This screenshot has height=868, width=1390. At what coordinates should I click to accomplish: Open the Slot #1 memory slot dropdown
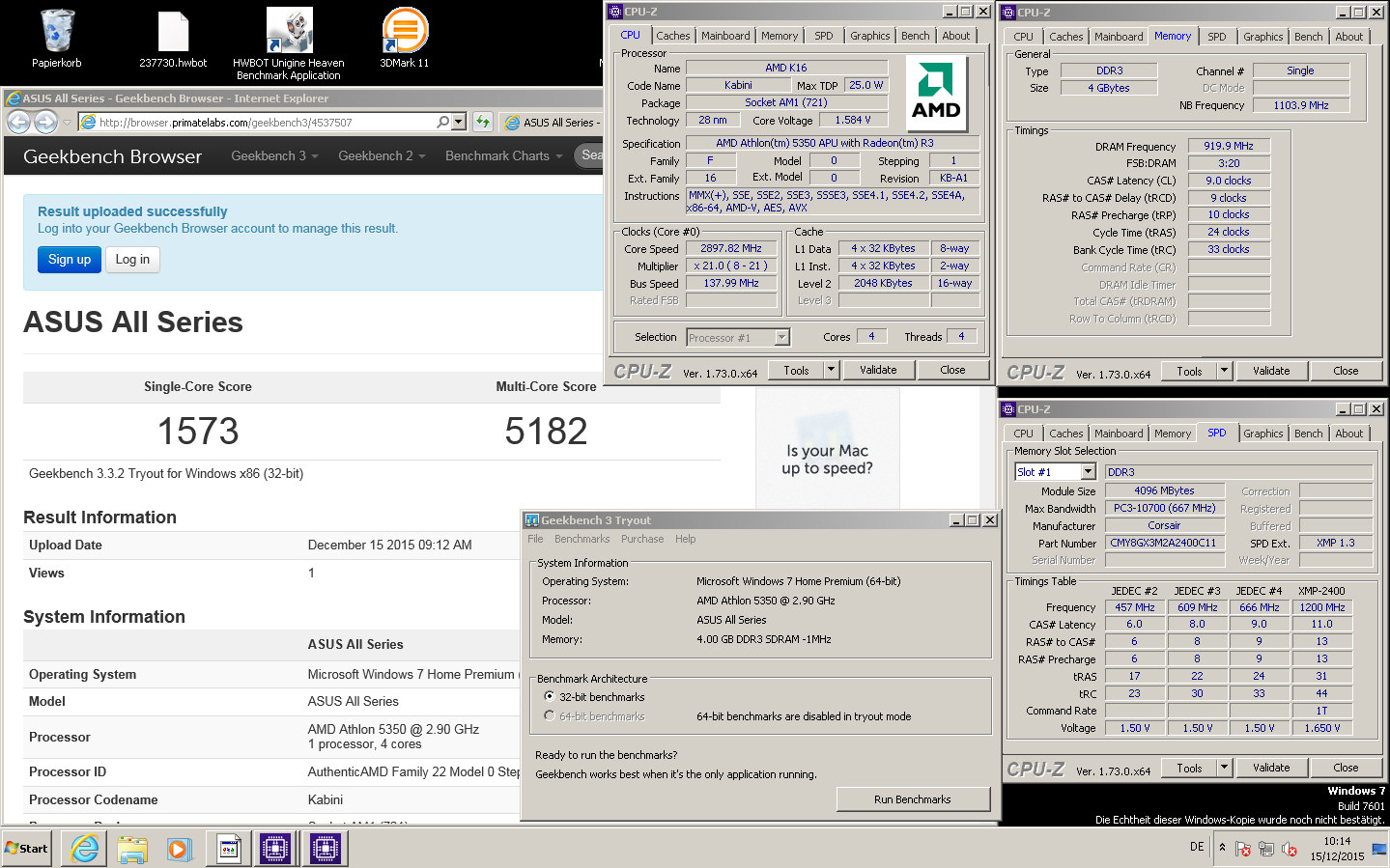click(1088, 471)
